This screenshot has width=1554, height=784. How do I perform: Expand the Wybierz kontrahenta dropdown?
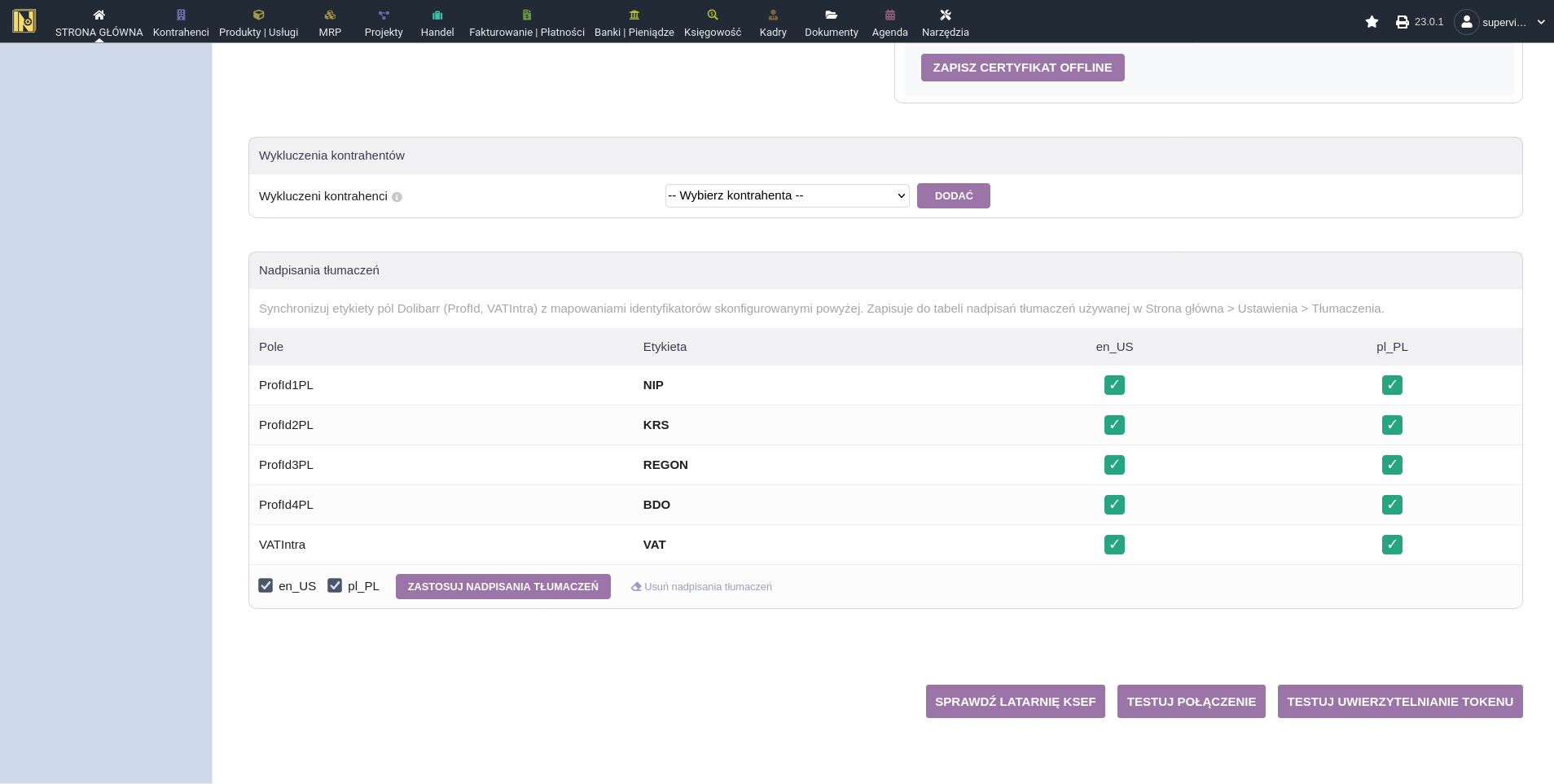pyautogui.click(x=787, y=195)
